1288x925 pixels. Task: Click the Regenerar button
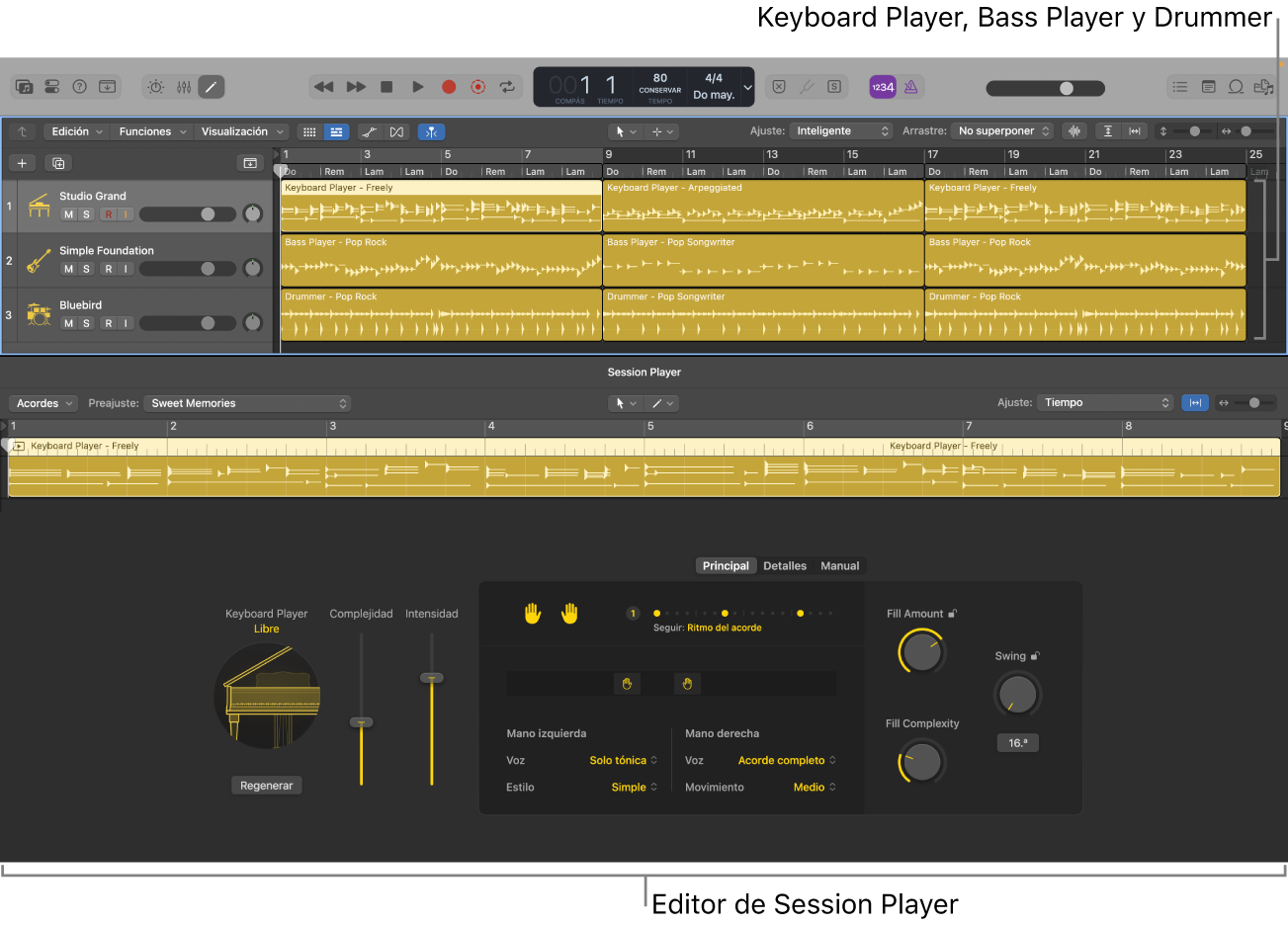[267, 786]
